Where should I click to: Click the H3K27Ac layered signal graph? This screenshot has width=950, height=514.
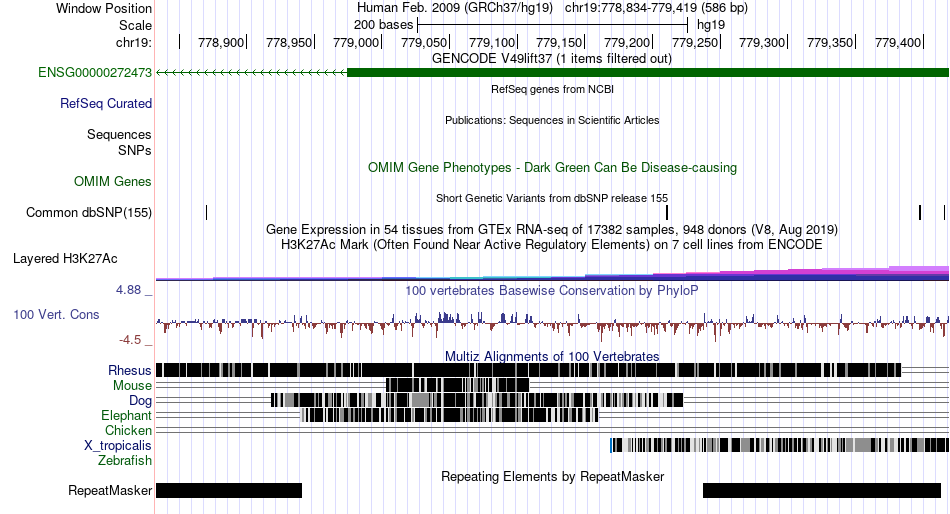(x=552, y=274)
